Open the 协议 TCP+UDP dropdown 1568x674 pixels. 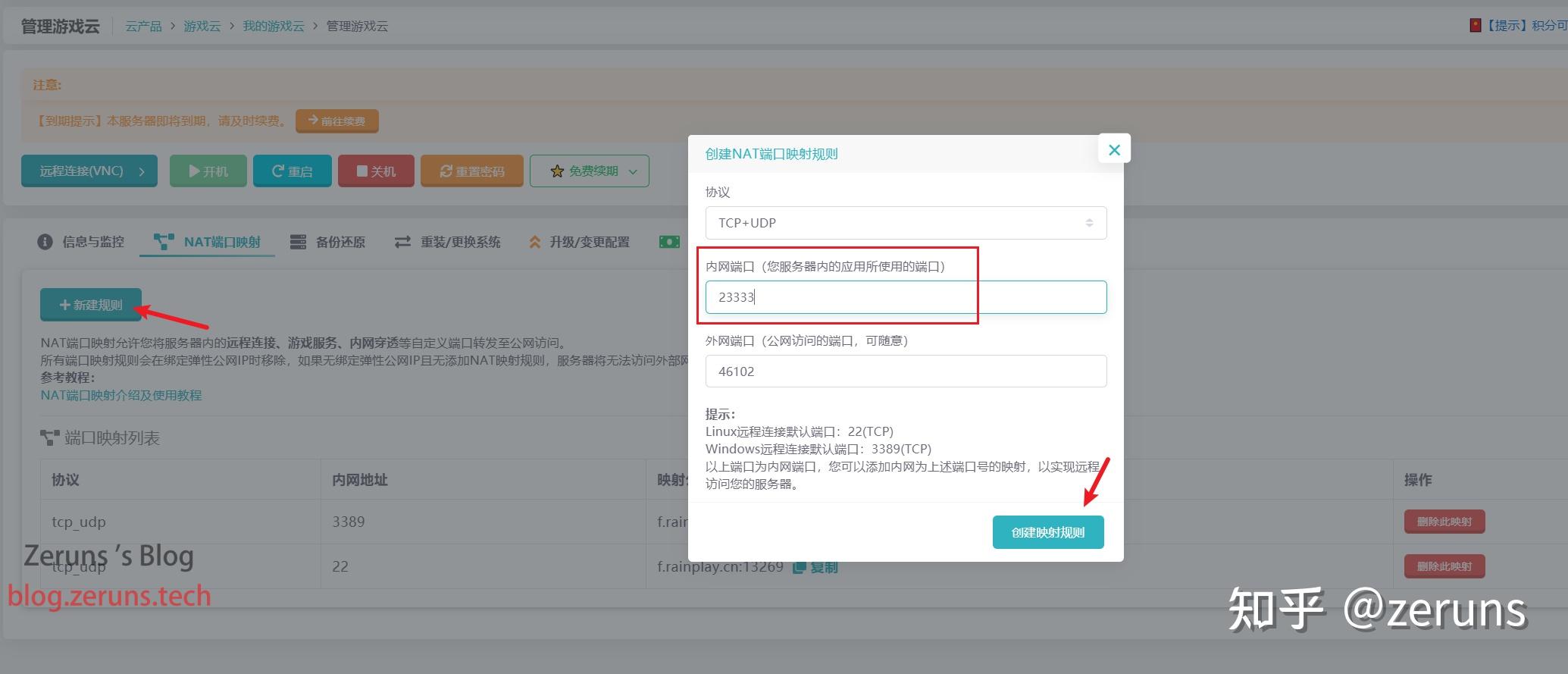906,223
